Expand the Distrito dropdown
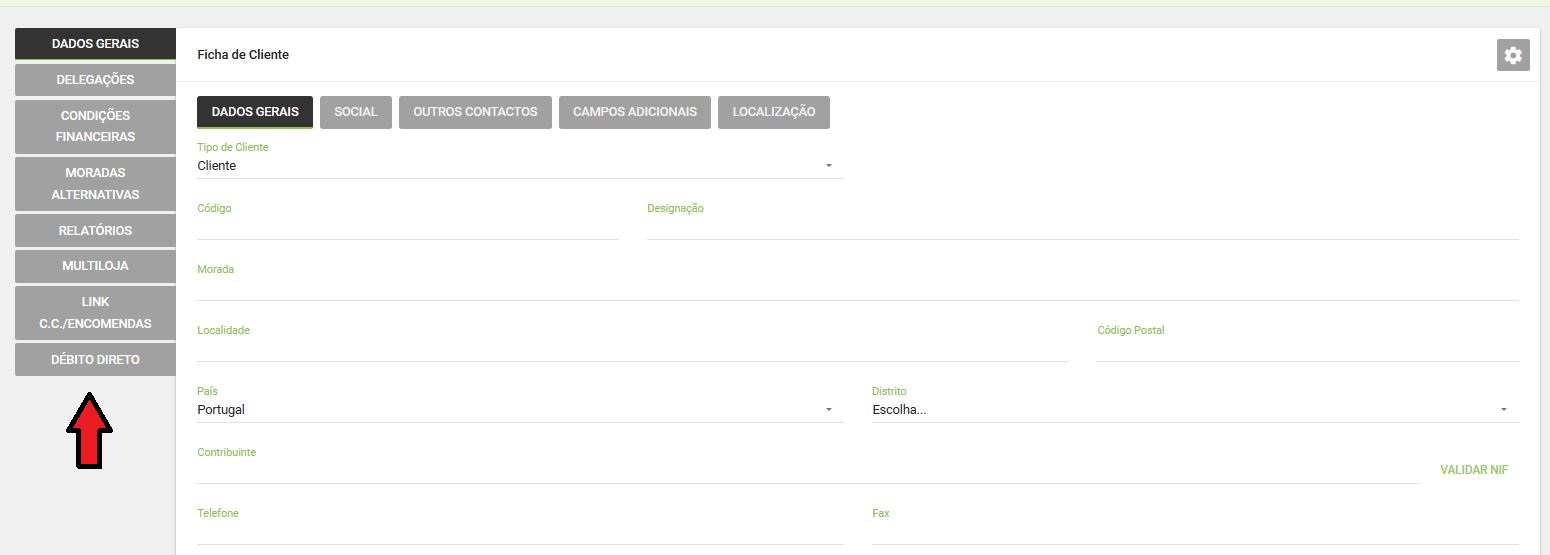 (x=1195, y=410)
